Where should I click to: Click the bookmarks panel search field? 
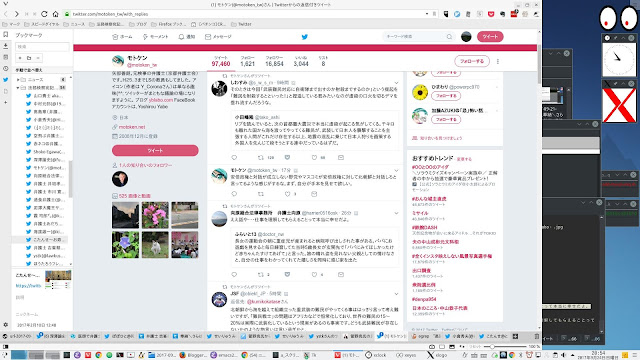click(x=42, y=47)
